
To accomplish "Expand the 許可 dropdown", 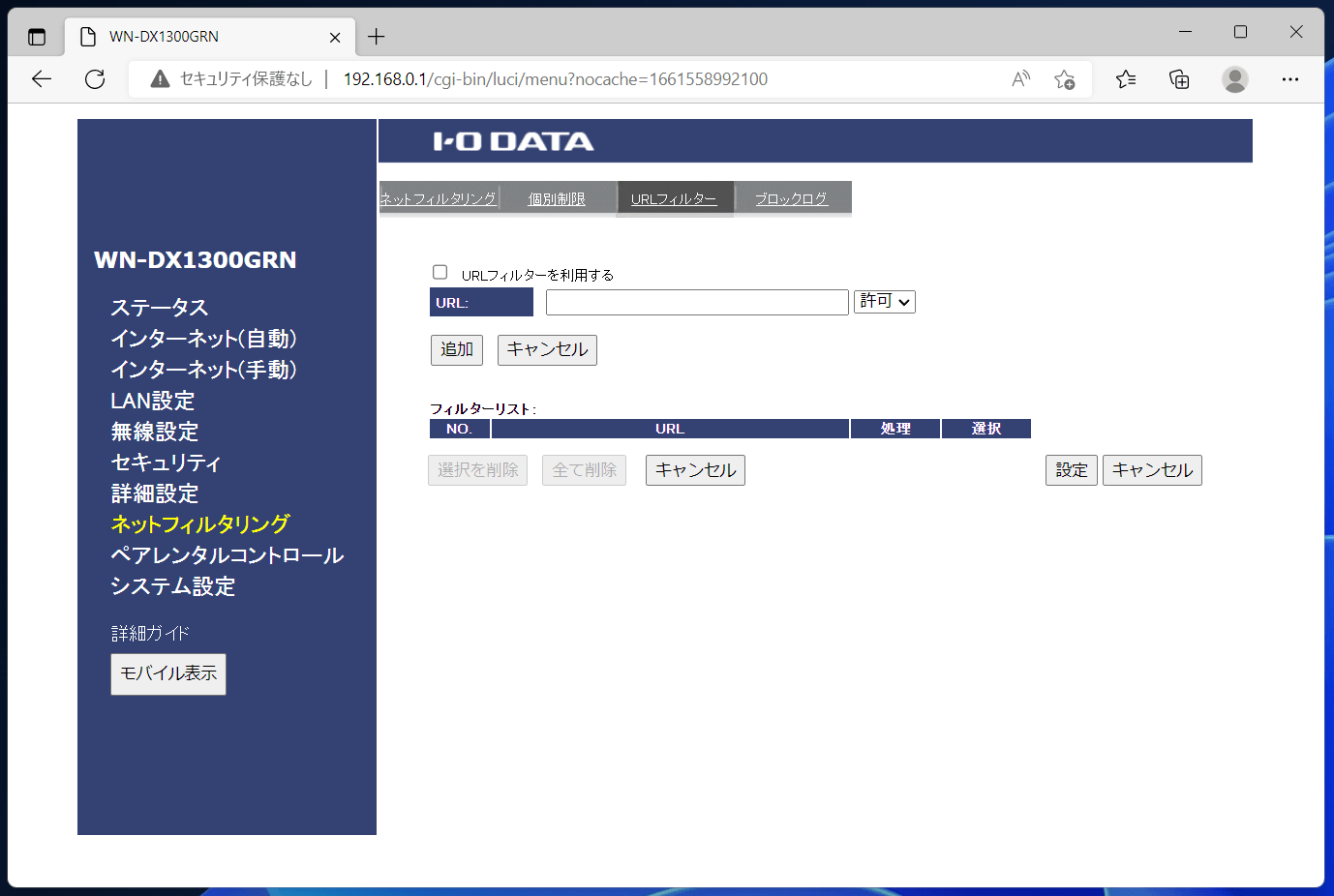I will [884, 302].
